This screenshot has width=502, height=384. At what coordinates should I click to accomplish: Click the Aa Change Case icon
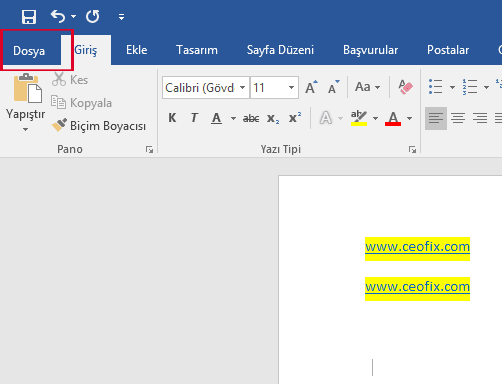coord(363,87)
